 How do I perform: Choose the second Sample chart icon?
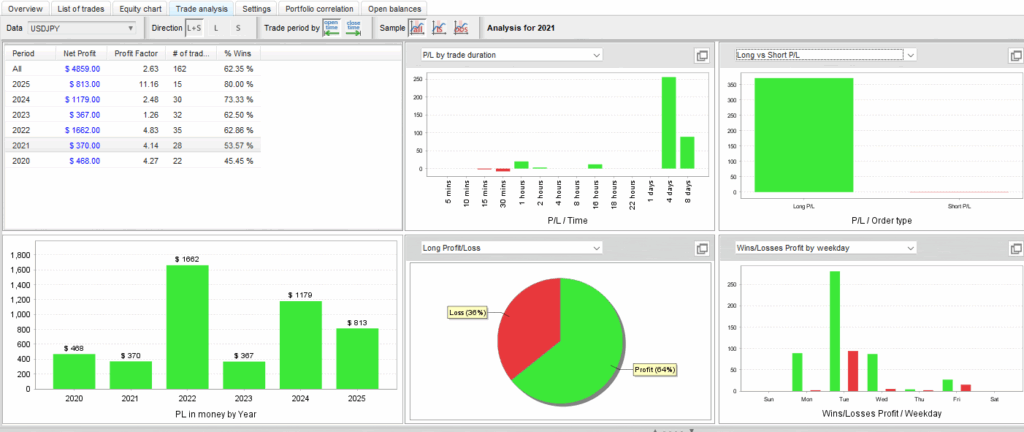click(439, 28)
